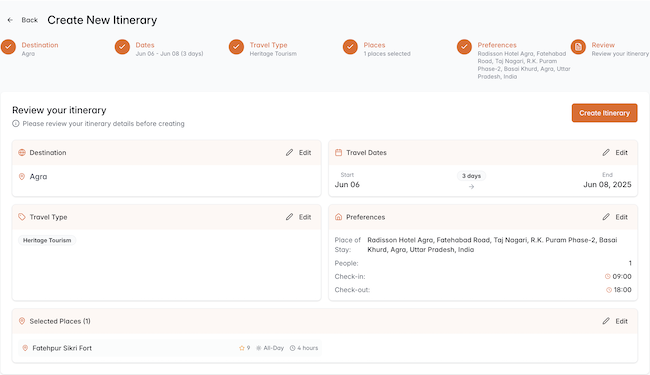This screenshot has width=650, height=375.
Task: Click the Destination step checkmark circle
Action: point(8,47)
